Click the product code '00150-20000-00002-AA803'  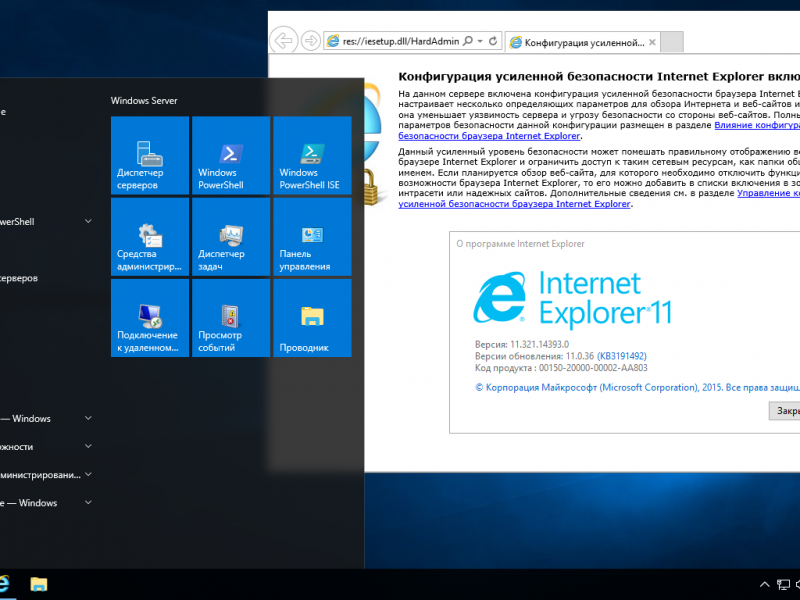point(593,368)
